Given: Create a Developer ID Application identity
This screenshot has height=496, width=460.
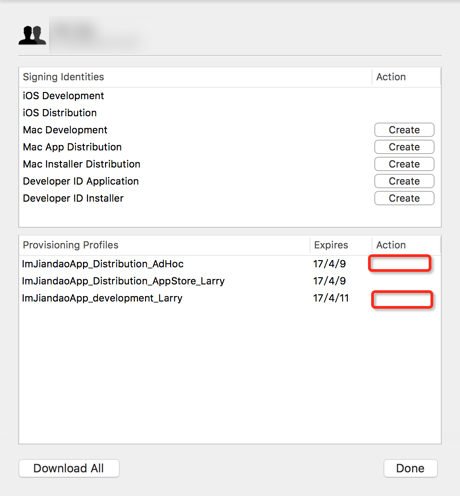Looking at the screenshot, I should [404, 181].
